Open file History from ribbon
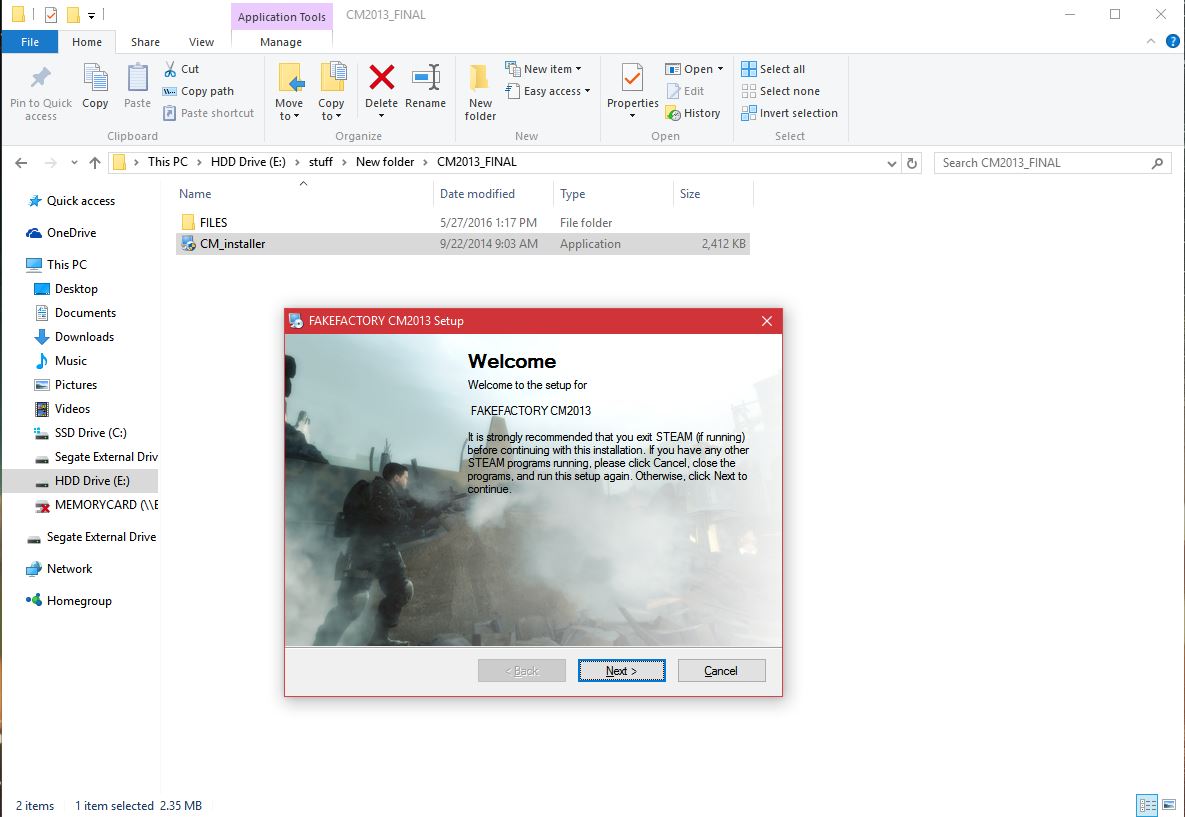 [x=693, y=113]
